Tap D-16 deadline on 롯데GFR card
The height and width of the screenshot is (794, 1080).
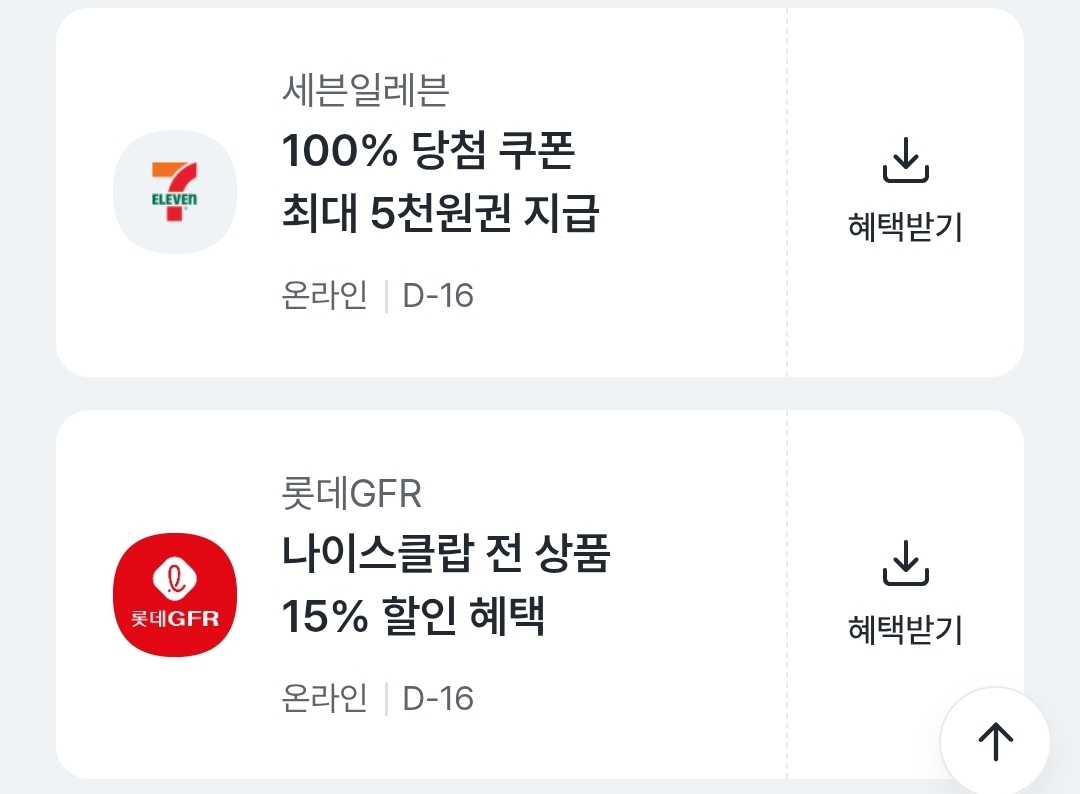[x=438, y=698]
